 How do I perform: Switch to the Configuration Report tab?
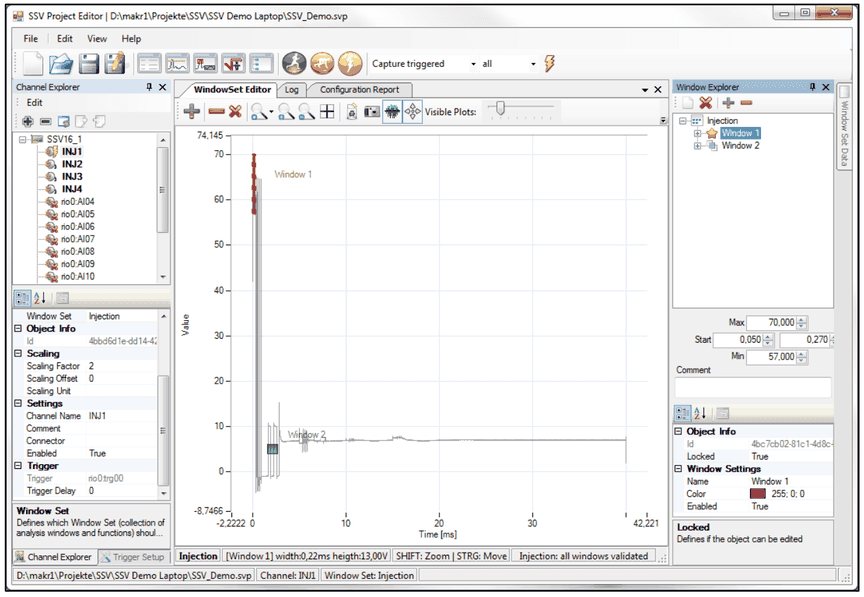pyautogui.click(x=359, y=90)
